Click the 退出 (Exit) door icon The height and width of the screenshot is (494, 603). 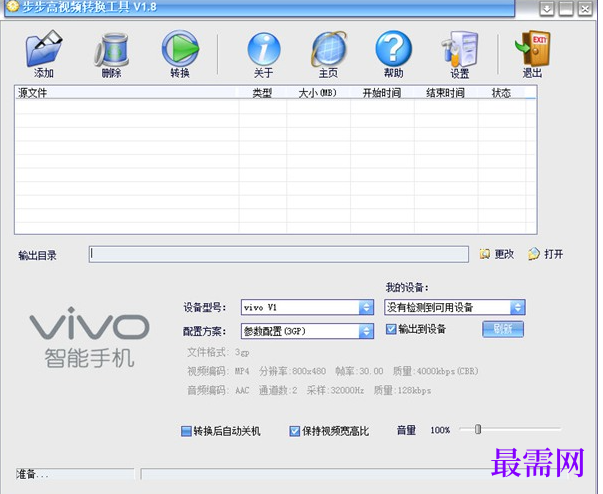[533, 48]
